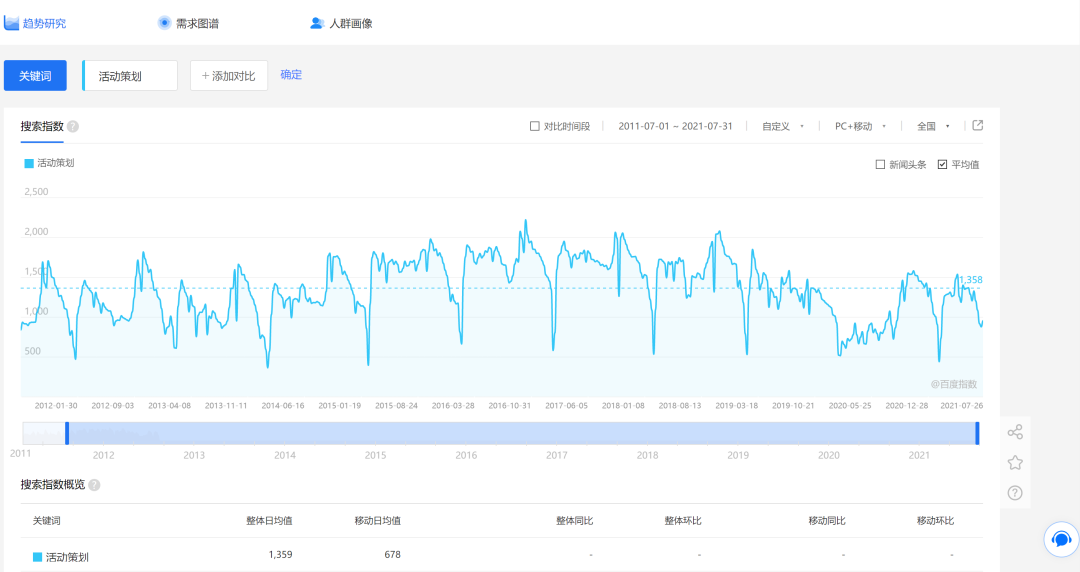Screen dimensions: 1080x572
Task: Click 2016 on the timeline range bar
Action: 466,455
